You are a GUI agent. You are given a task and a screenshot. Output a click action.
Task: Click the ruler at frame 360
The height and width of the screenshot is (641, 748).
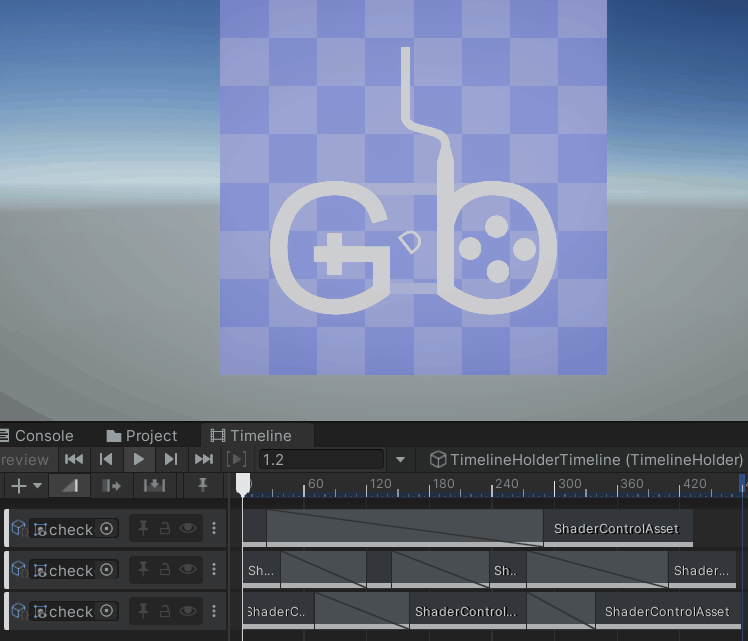pos(632,484)
